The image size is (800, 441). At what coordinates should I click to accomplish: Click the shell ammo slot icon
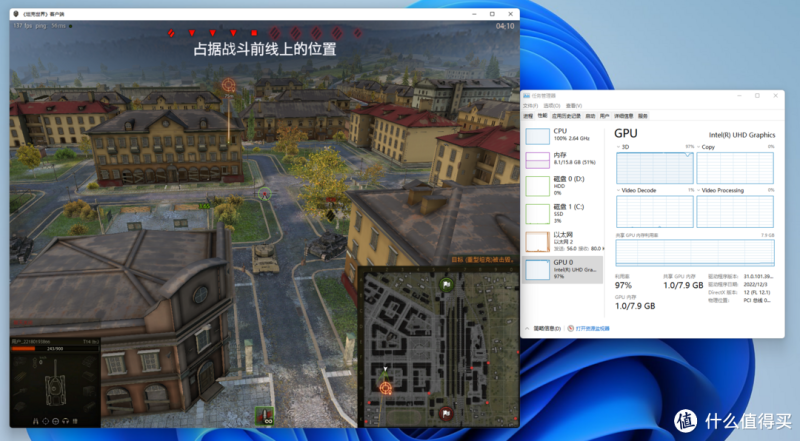[x=267, y=414]
